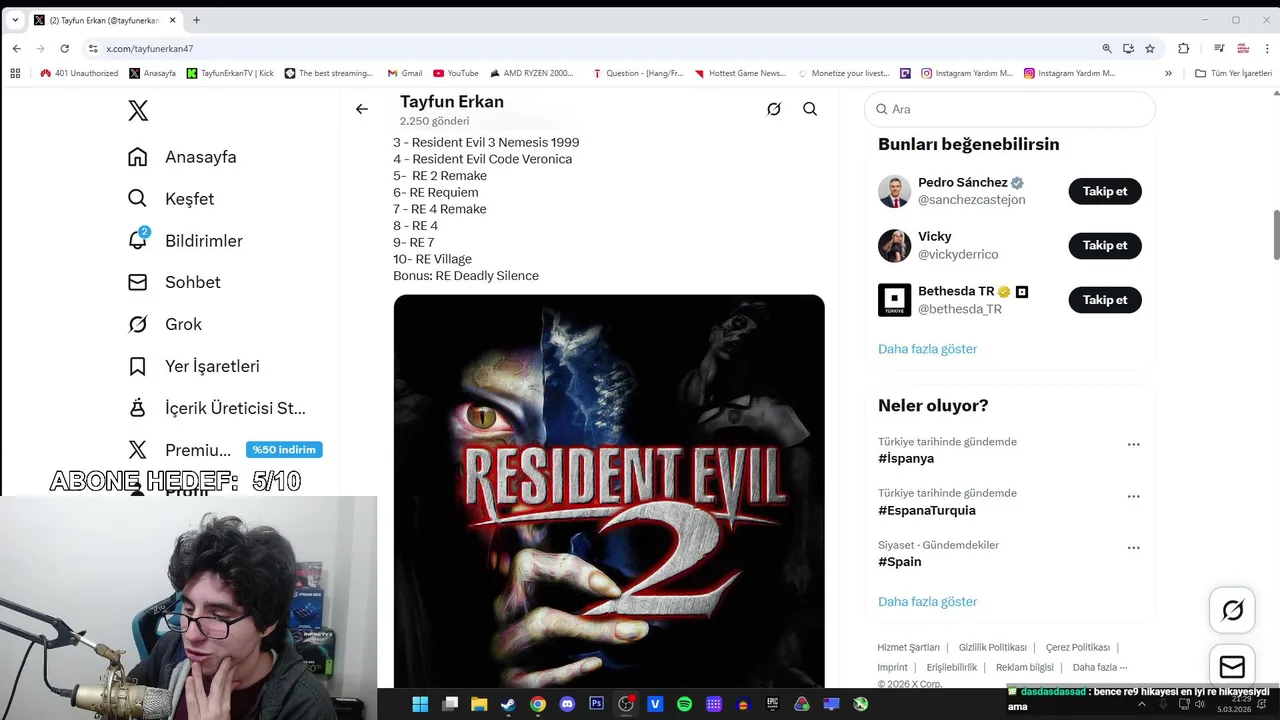Open Spotify from taskbar
This screenshot has width=1280, height=720.
tap(685, 704)
